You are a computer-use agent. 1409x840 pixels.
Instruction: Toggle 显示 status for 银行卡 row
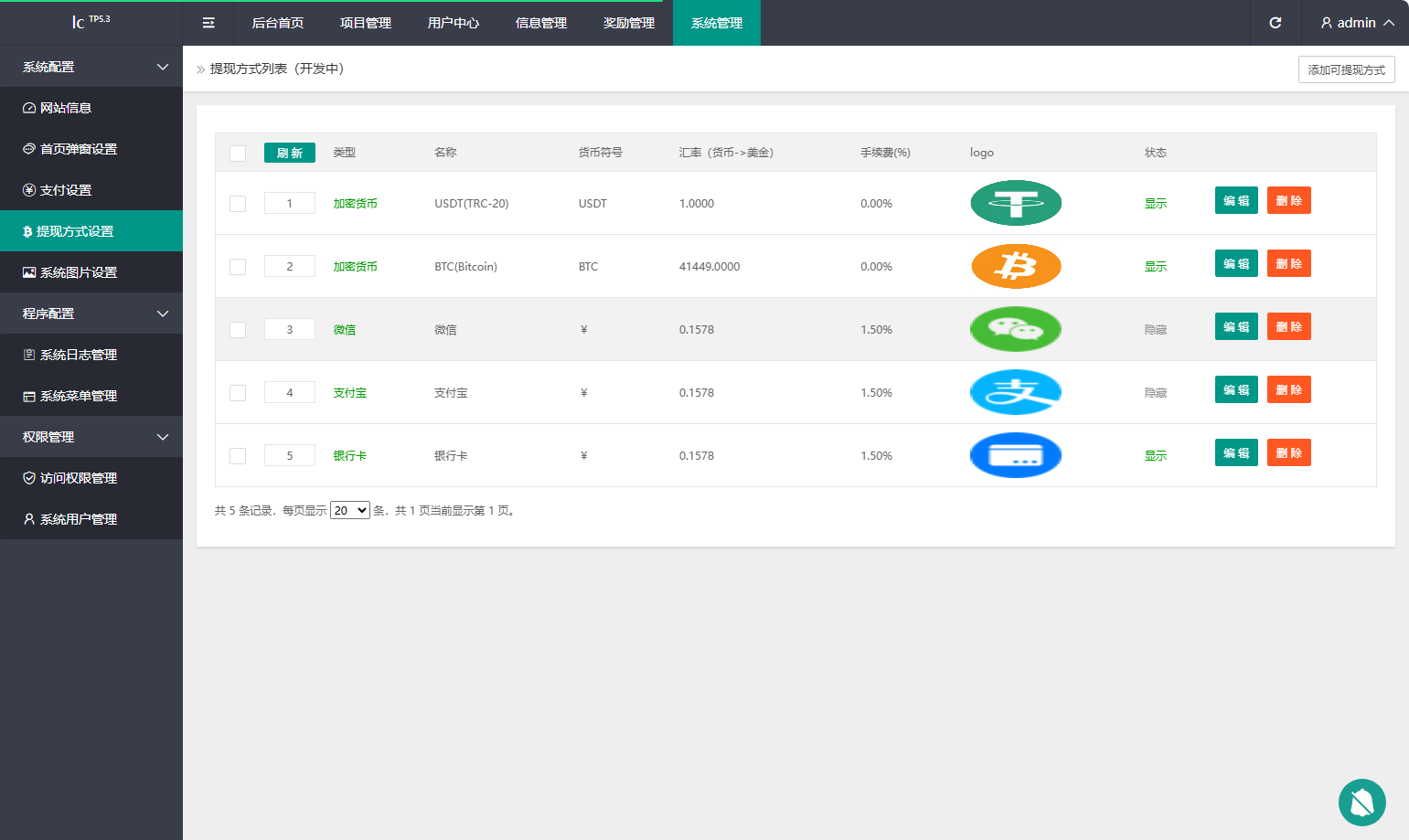click(x=1156, y=455)
